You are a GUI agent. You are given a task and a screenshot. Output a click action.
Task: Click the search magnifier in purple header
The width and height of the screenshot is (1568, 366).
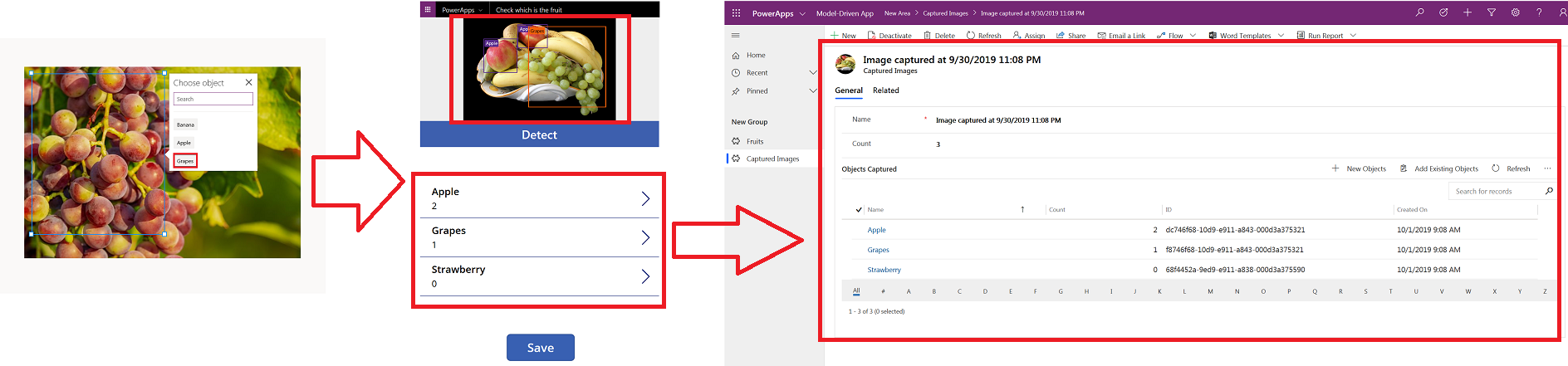click(1419, 12)
